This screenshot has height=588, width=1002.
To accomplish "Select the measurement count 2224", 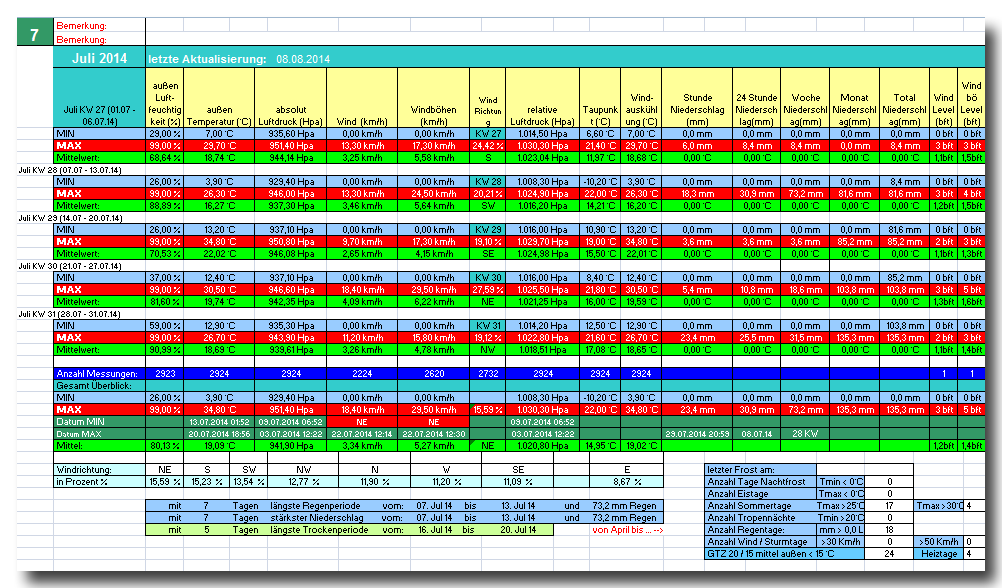I will (x=362, y=374).
